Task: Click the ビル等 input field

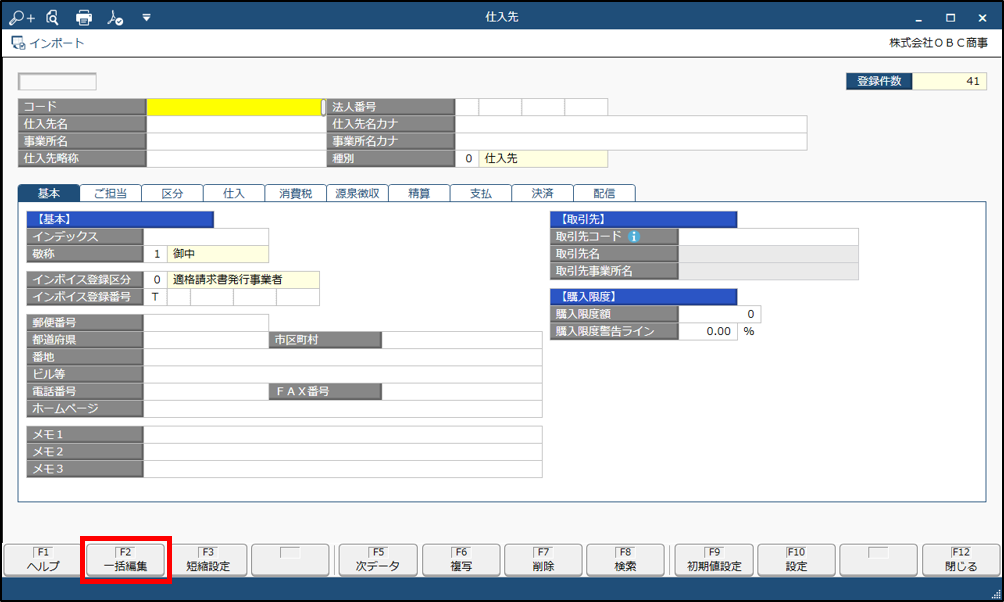Action: click(343, 374)
